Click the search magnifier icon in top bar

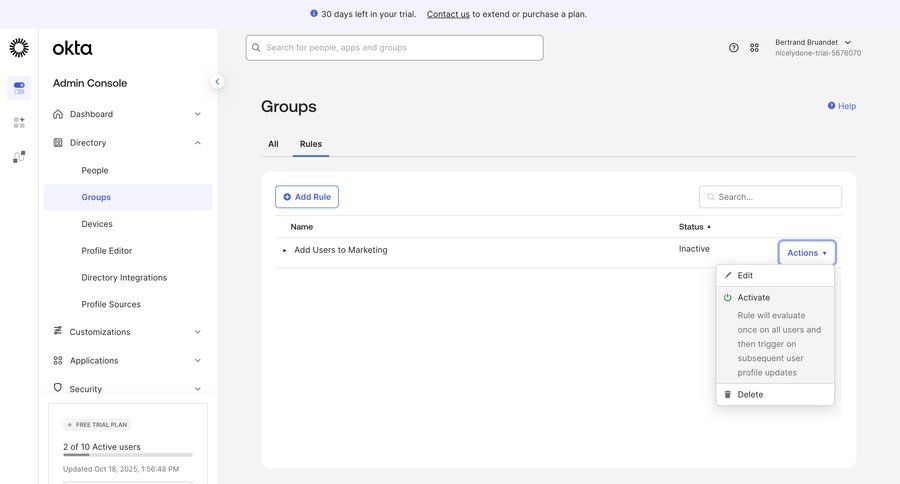tap(256, 48)
